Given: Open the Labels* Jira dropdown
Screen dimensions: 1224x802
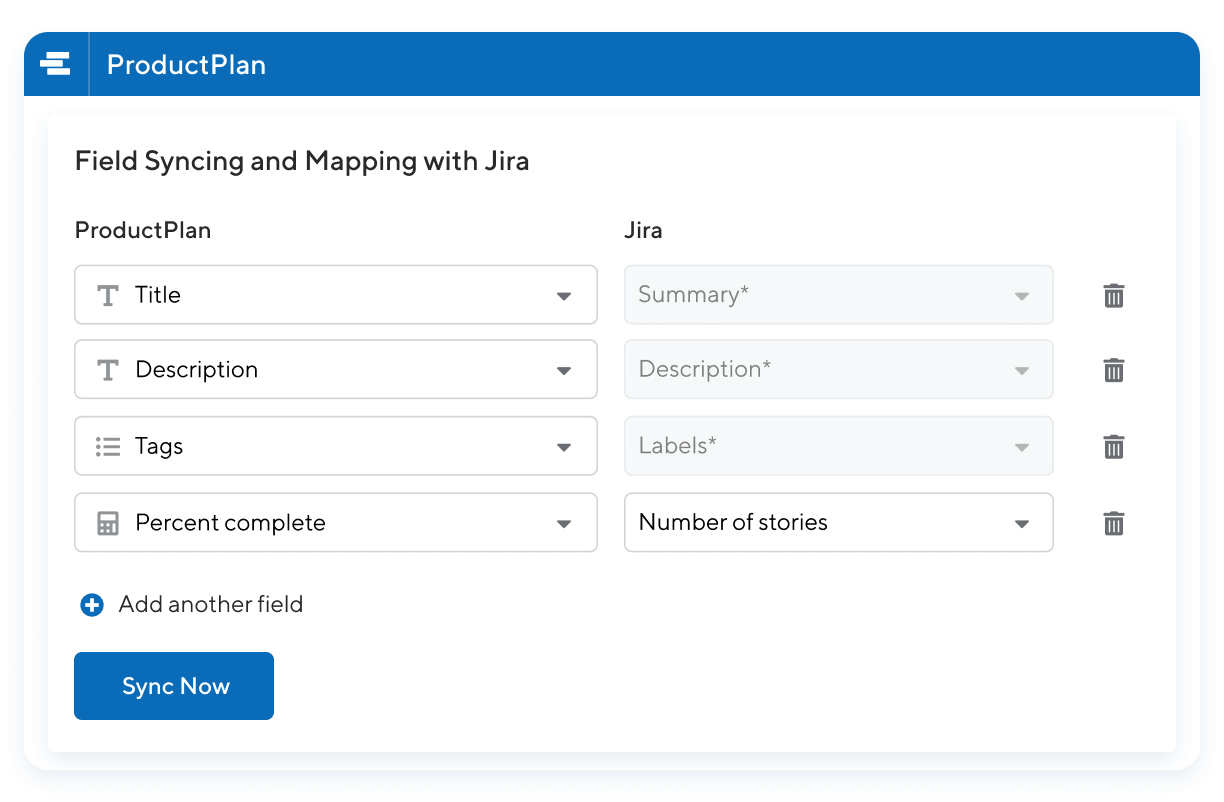Looking at the screenshot, I should point(838,446).
